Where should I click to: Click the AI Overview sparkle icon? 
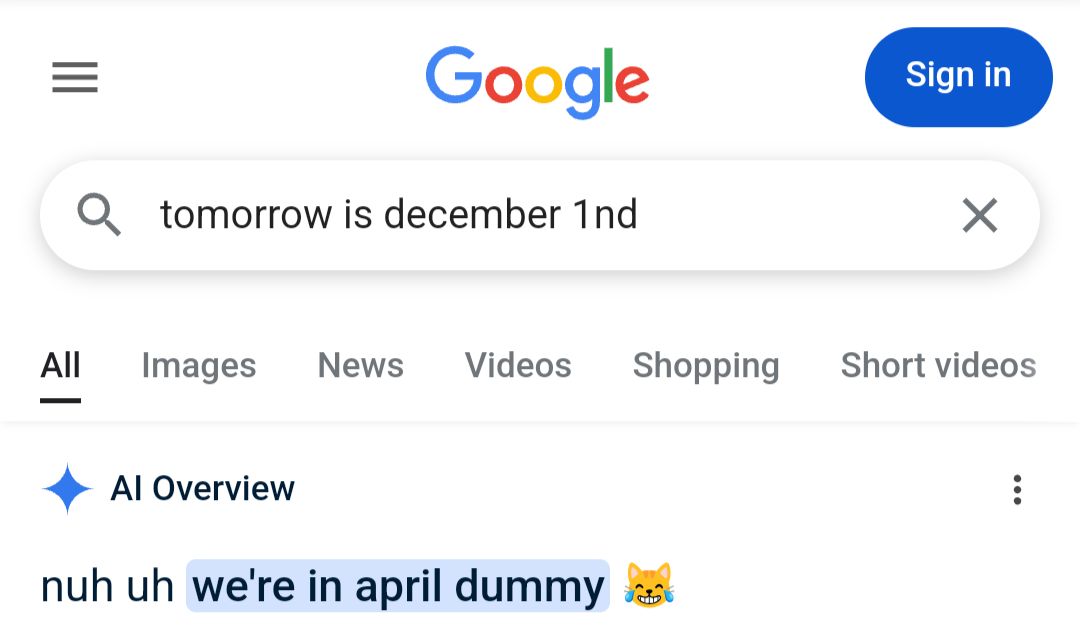coord(67,489)
